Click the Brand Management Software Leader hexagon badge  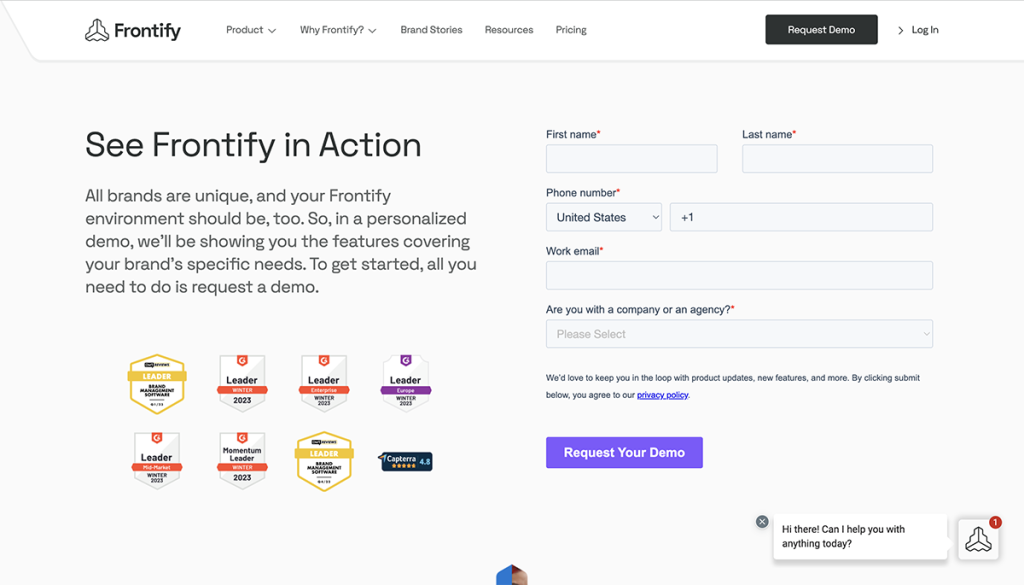(157, 384)
